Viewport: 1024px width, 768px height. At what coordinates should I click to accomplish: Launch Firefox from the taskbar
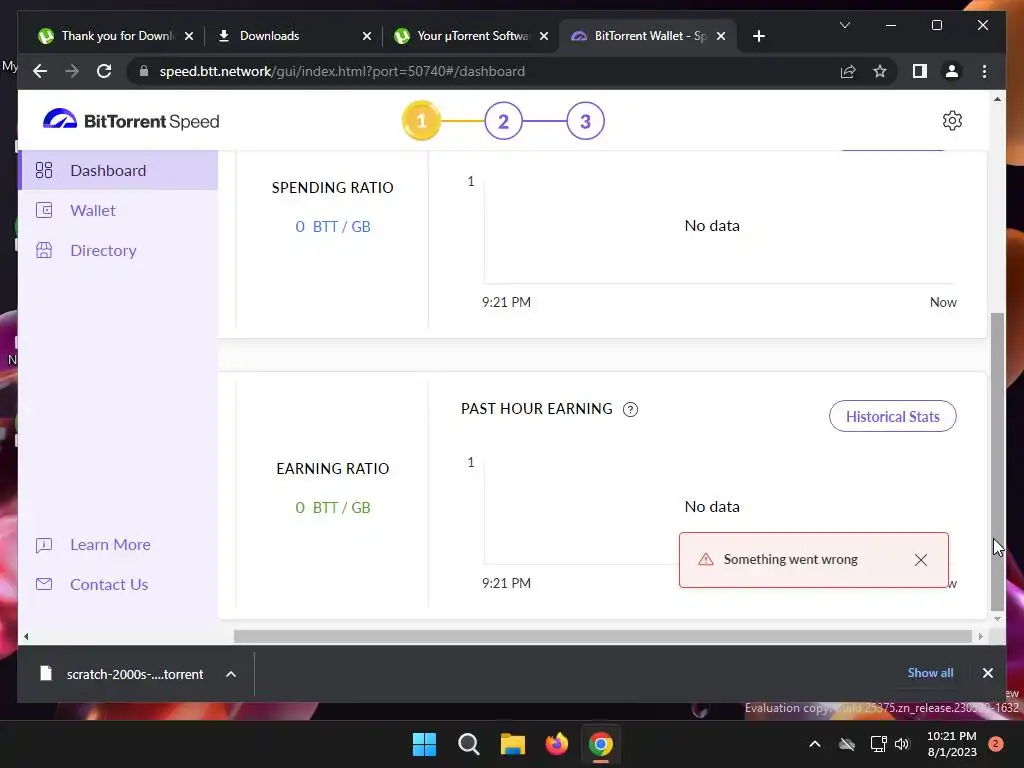556,744
